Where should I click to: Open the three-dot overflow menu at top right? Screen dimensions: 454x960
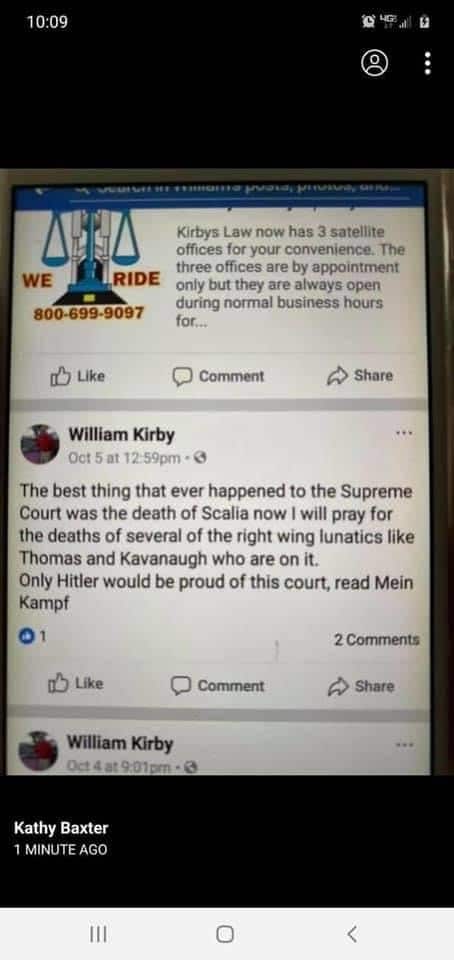click(428, 63)
